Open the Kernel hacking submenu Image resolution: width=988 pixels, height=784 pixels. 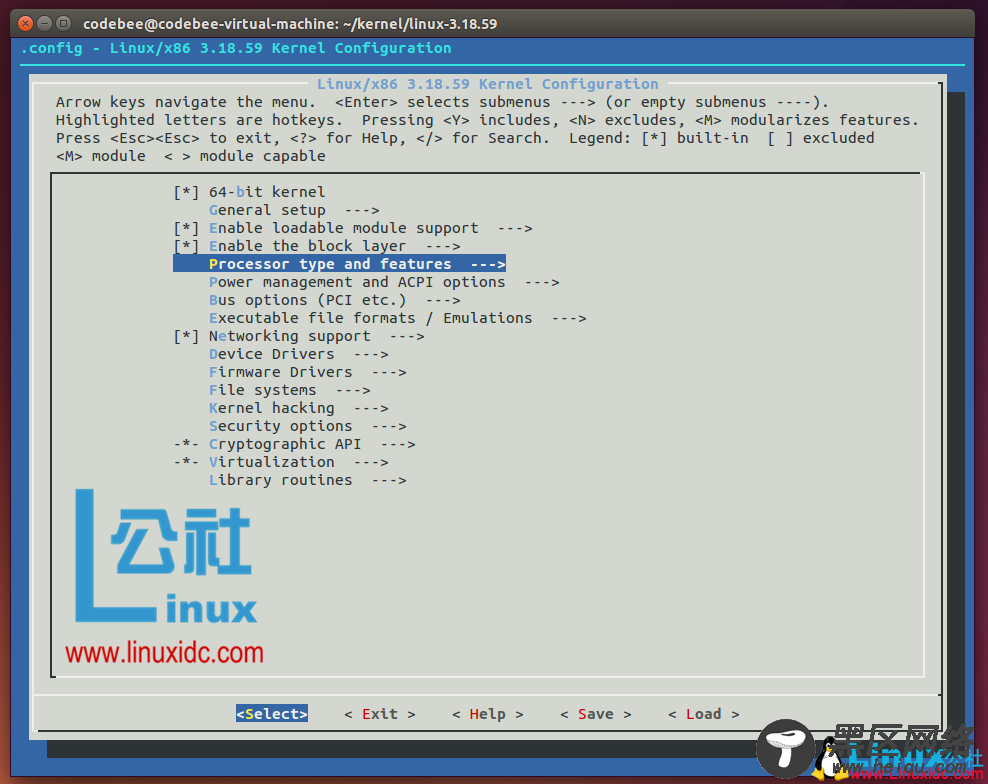pyautogui.click(x=272, y=408)
